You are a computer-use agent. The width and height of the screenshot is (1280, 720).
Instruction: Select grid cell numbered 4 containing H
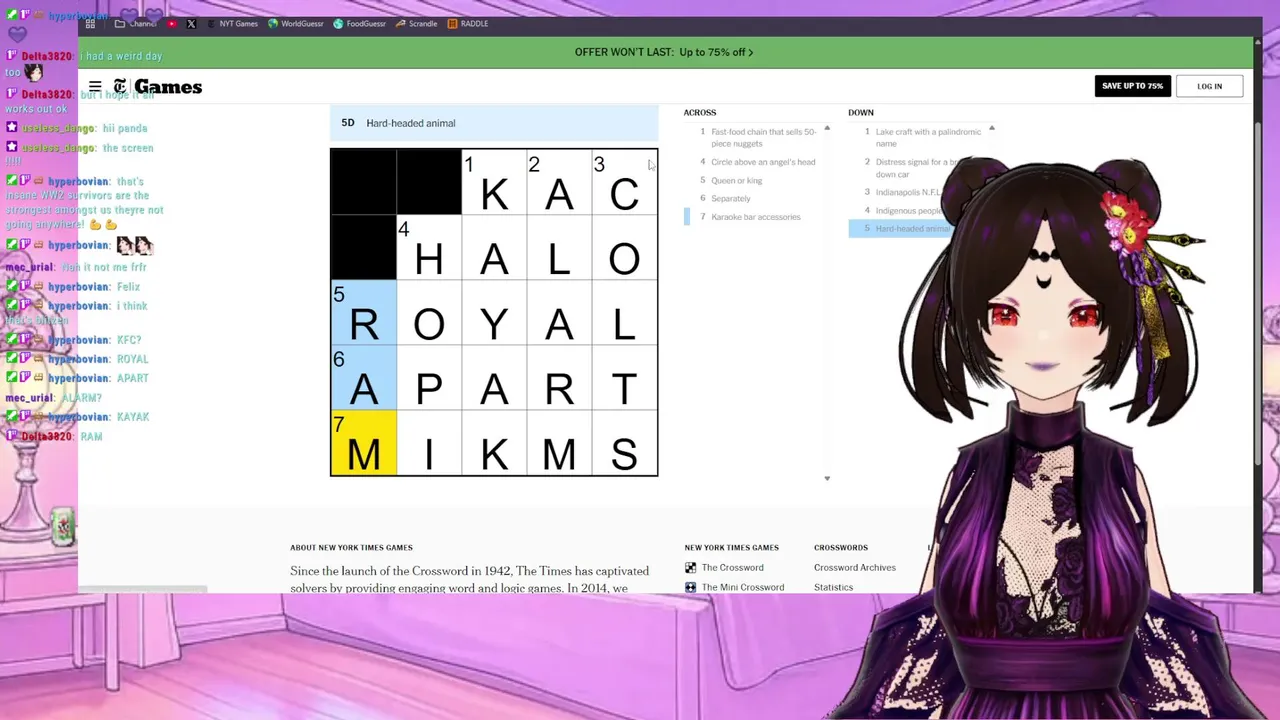(x=429, y=248)
